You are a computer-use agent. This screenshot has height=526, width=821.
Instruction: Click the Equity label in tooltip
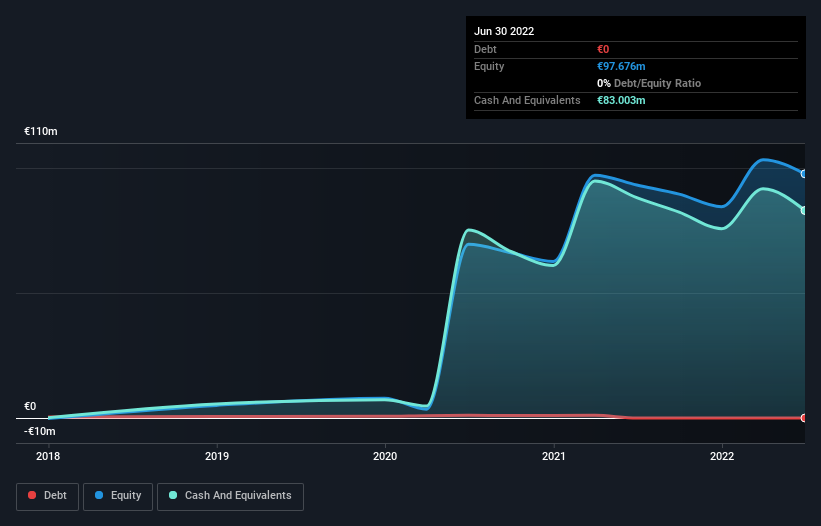point(489,66)
